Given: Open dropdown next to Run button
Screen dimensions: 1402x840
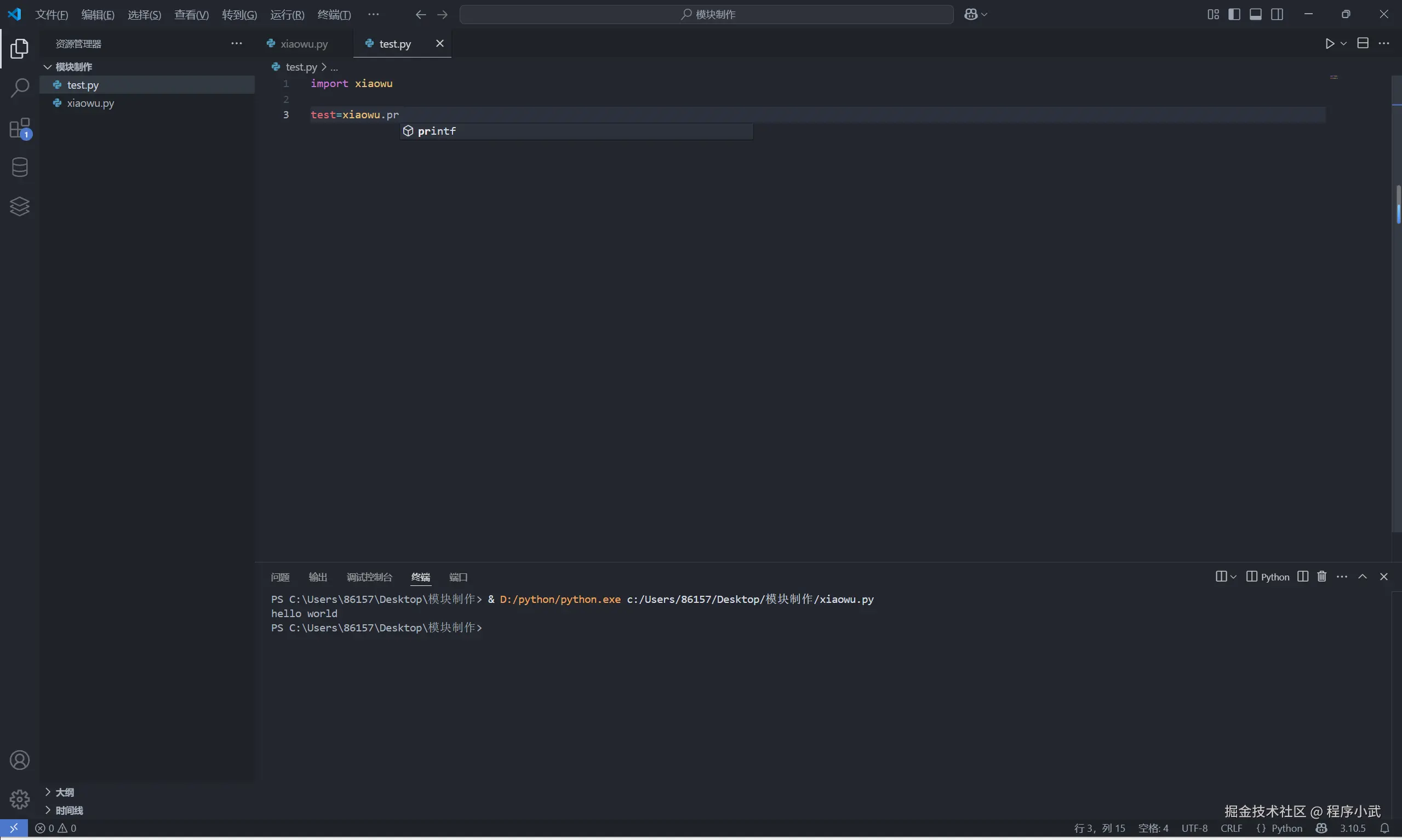Looking at the screenshot, I should (1344, 44).
